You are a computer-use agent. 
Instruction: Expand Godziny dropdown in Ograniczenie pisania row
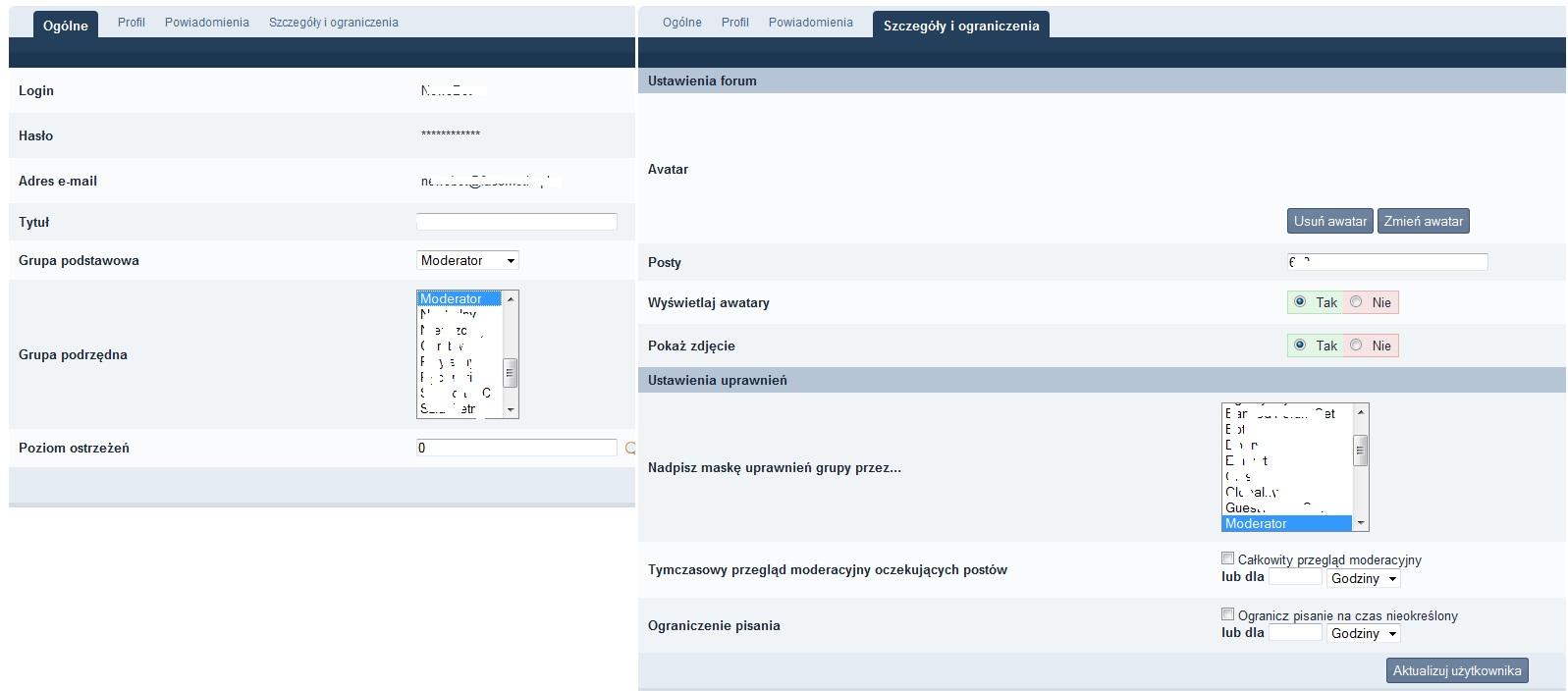(x=1364, y=634)
